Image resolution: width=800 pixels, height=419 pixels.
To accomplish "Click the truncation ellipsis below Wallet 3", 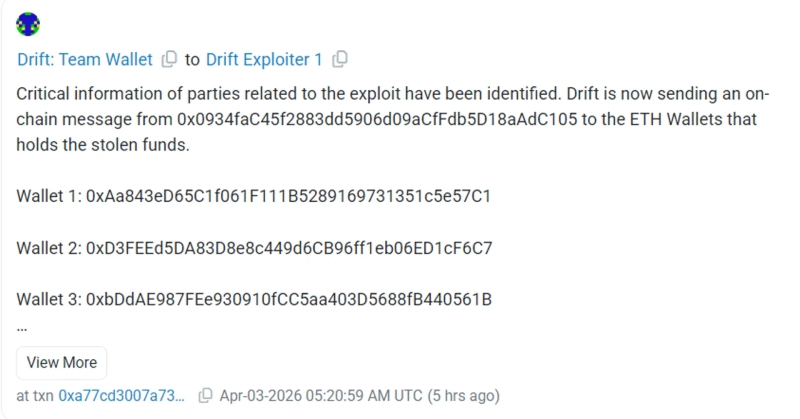I will pyautogui.click(x=22, y=325).
